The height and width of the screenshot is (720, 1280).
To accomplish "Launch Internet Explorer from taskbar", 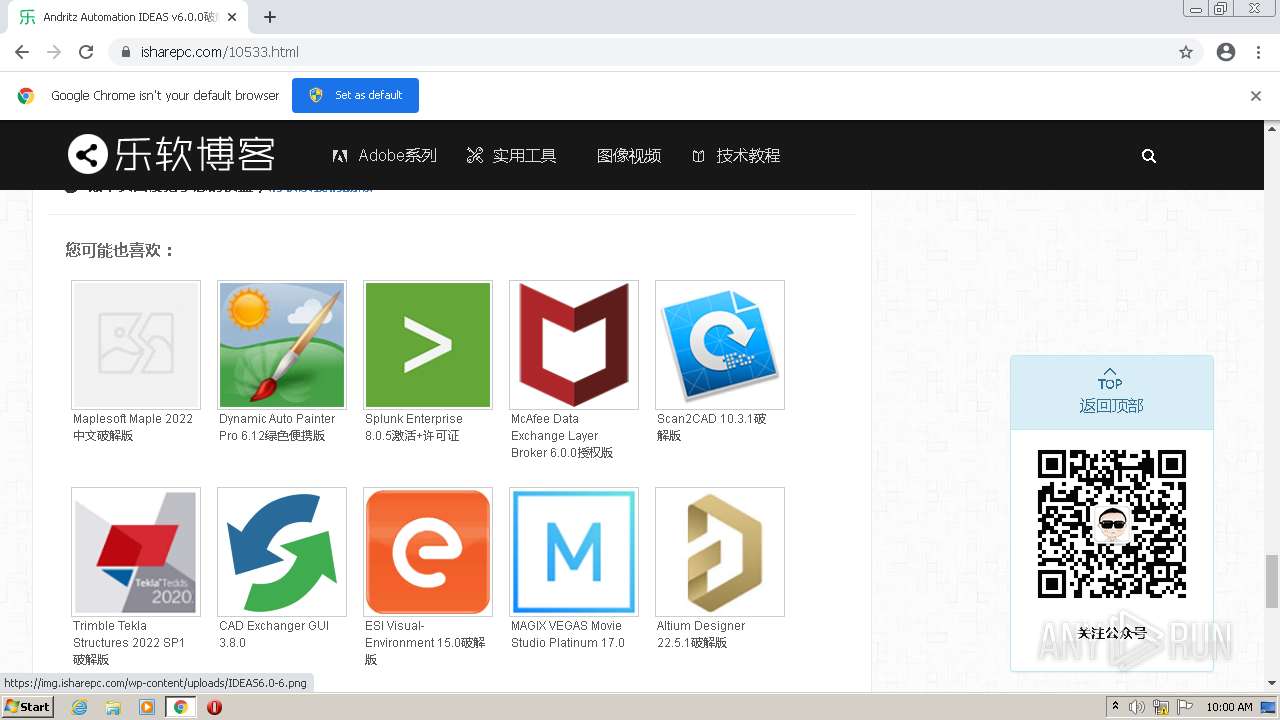I will 80,707.
